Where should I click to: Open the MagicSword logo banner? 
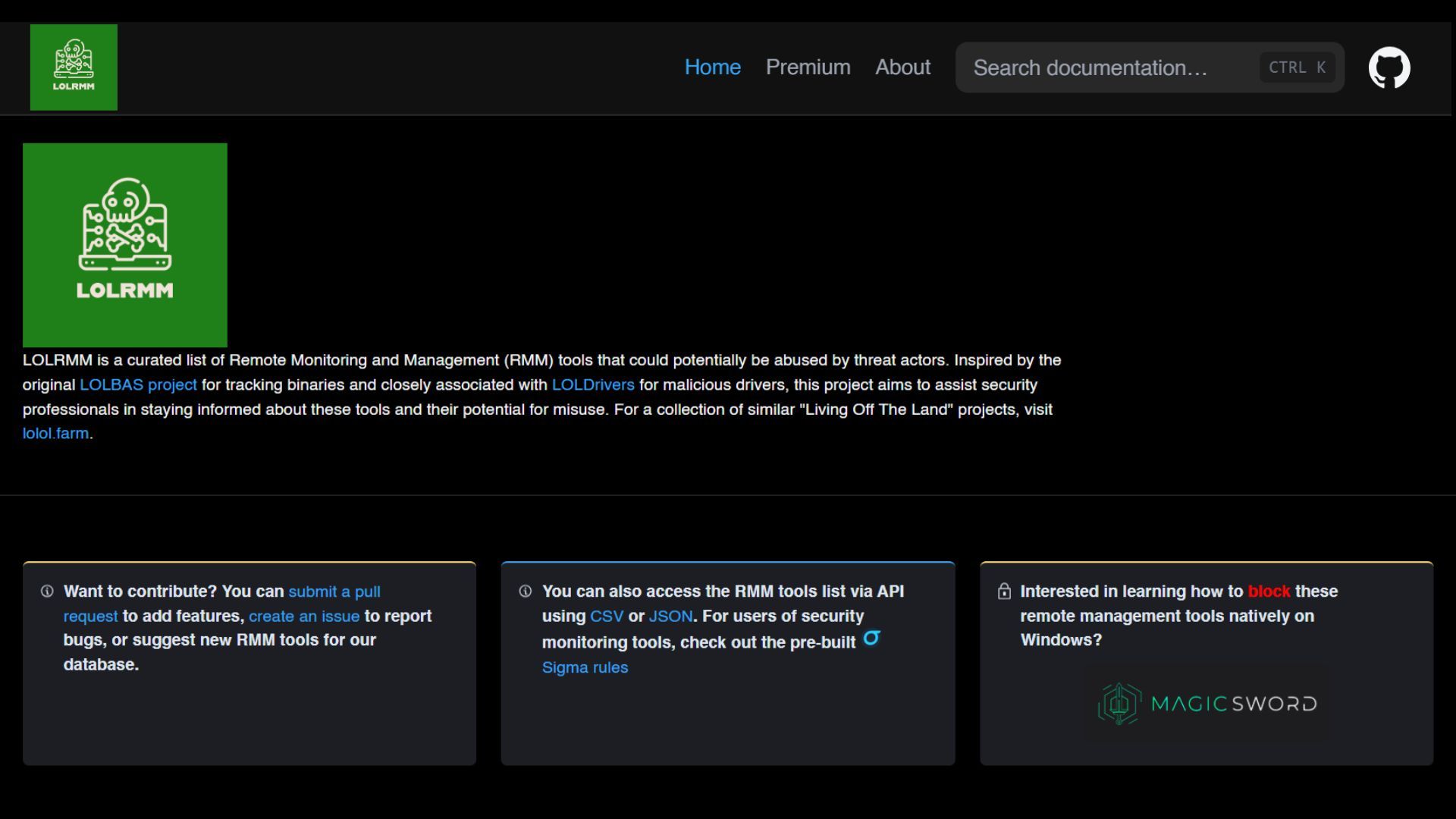pyautogui.click(x=1207, y=704)
